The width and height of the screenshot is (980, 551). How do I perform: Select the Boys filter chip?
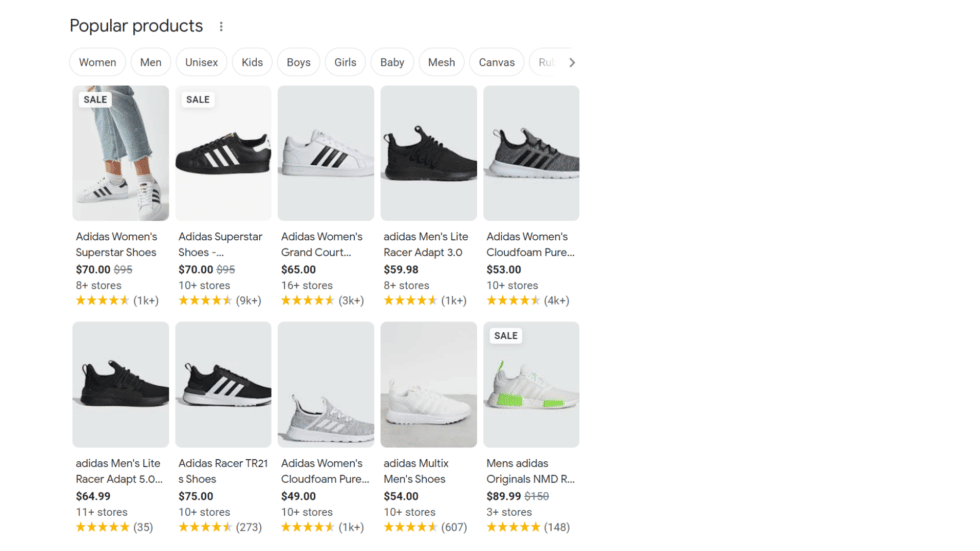[x=298, y=62]
